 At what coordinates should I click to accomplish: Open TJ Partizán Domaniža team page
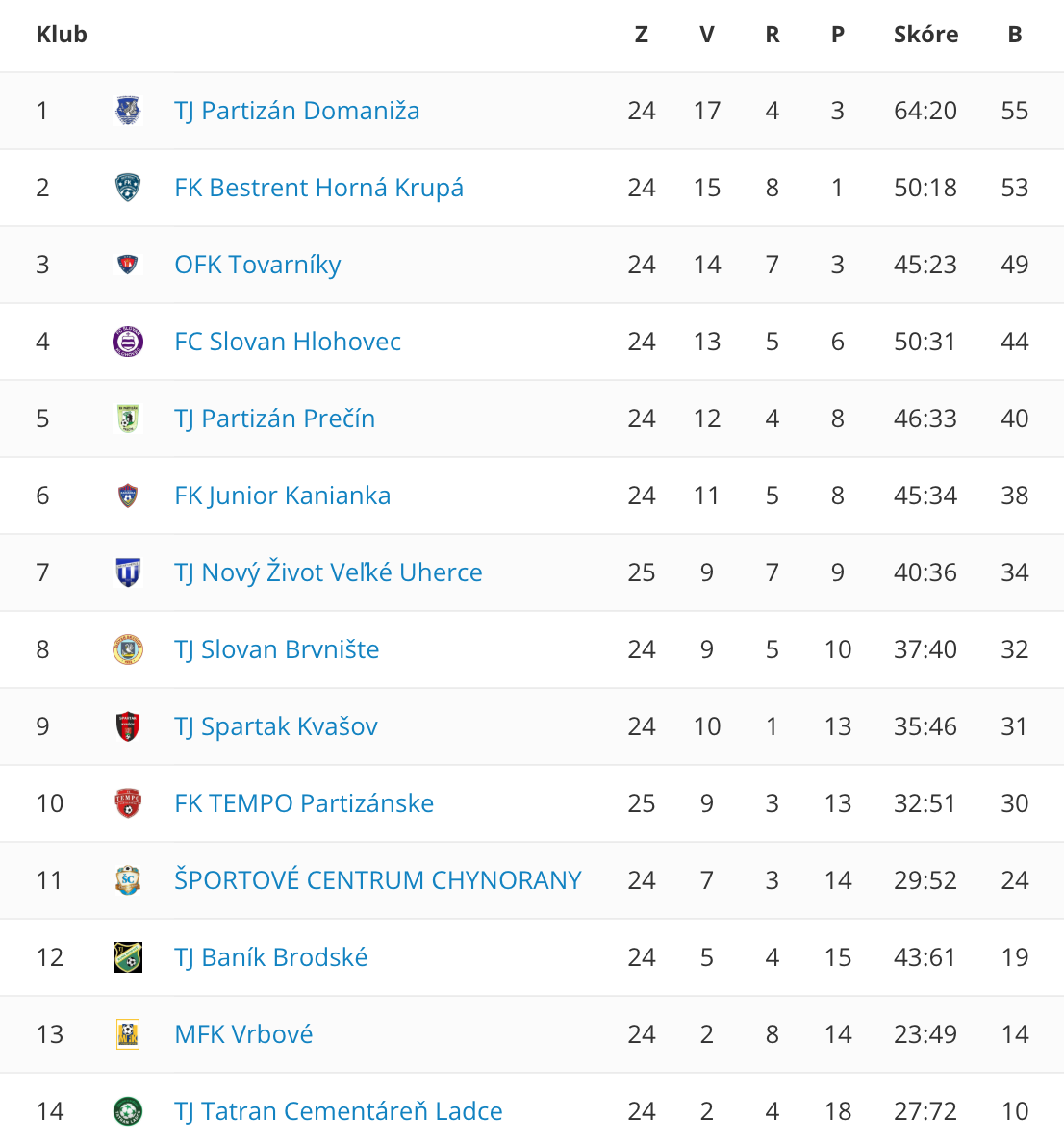pos(297,111)
